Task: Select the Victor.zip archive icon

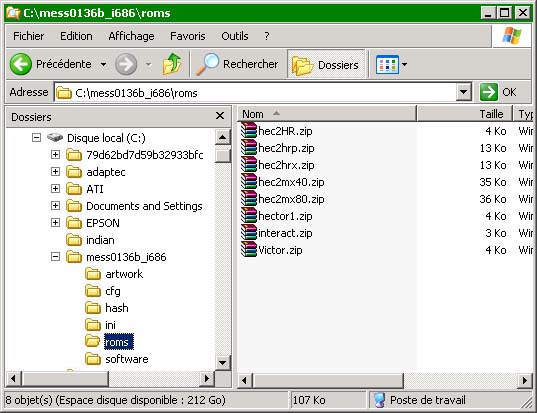Action: [x=249, y=250]
